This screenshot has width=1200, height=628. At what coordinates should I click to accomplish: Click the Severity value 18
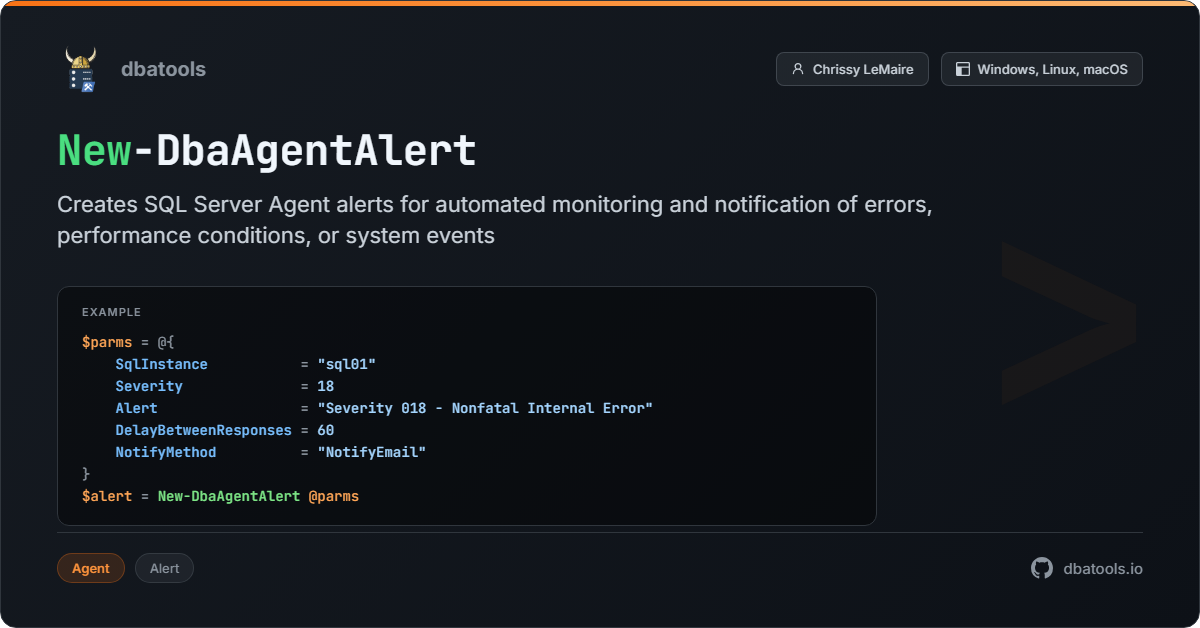(x=325, y=386)
